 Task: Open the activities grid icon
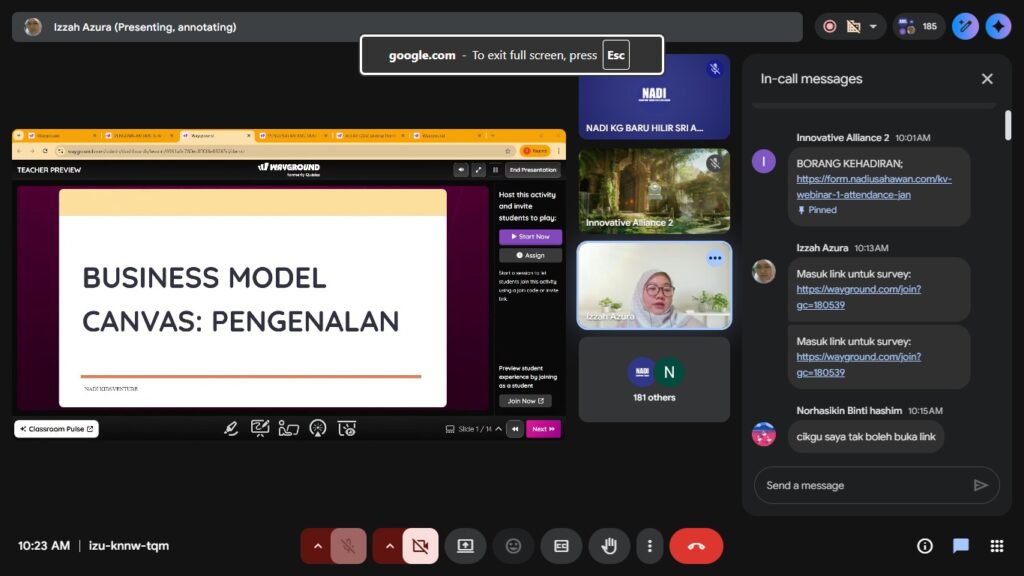(996, 546)
